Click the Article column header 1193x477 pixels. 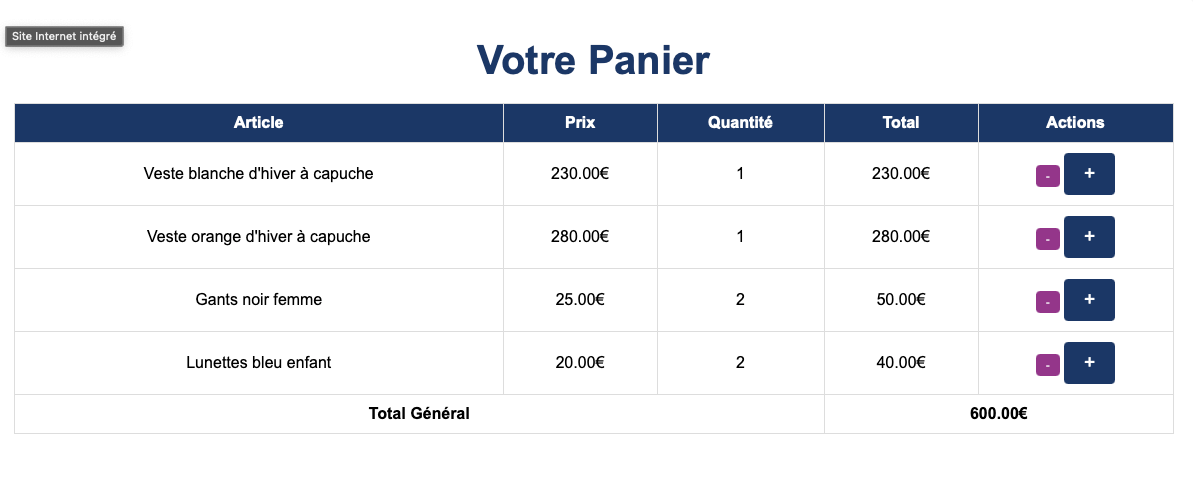click(258, 122)
